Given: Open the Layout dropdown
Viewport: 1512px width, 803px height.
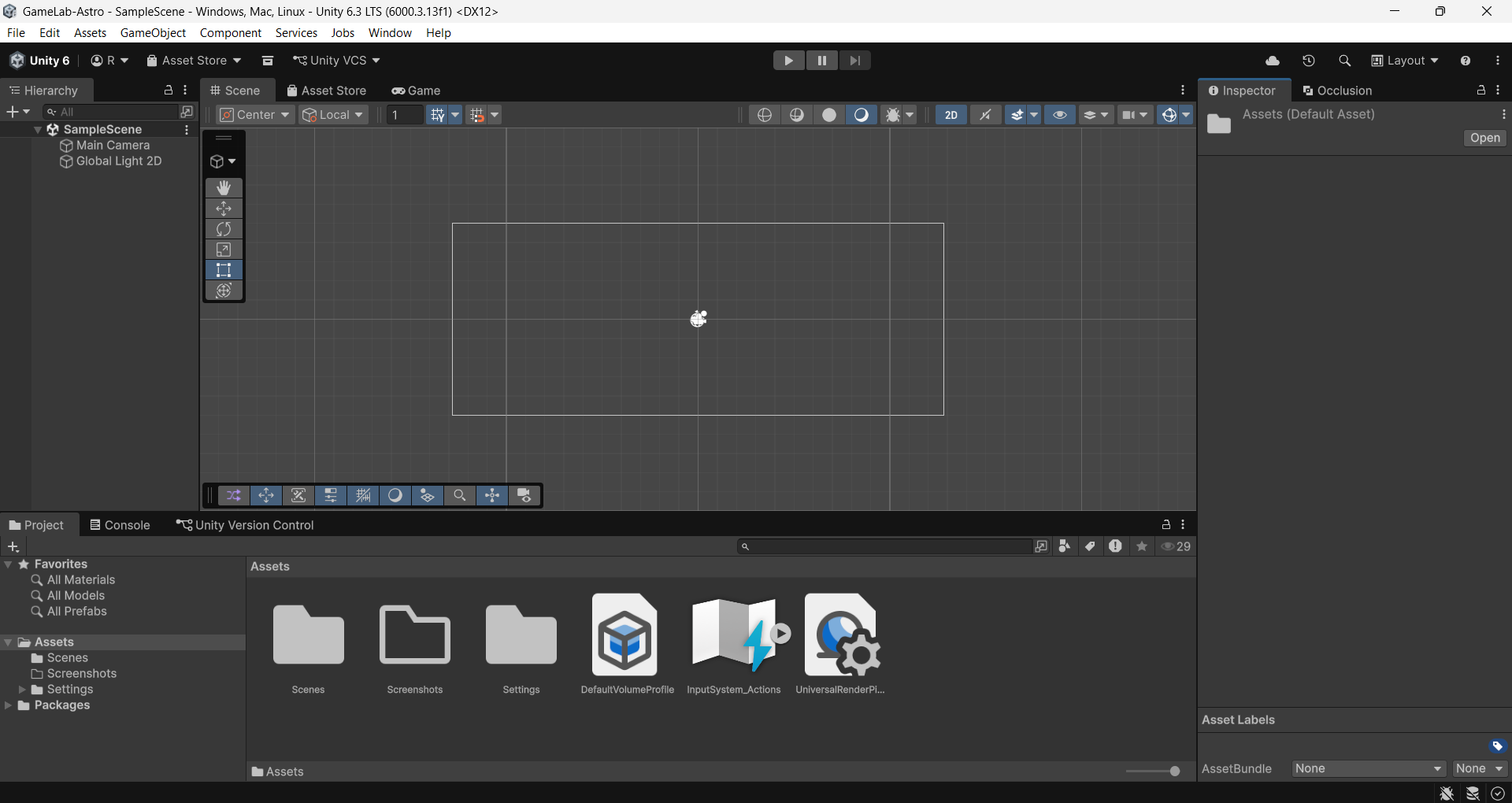Looking at the screenshot, I should click(1405, 61).
